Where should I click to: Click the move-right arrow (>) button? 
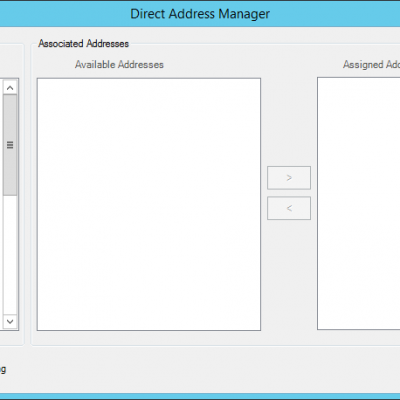[x=289, y=178]
